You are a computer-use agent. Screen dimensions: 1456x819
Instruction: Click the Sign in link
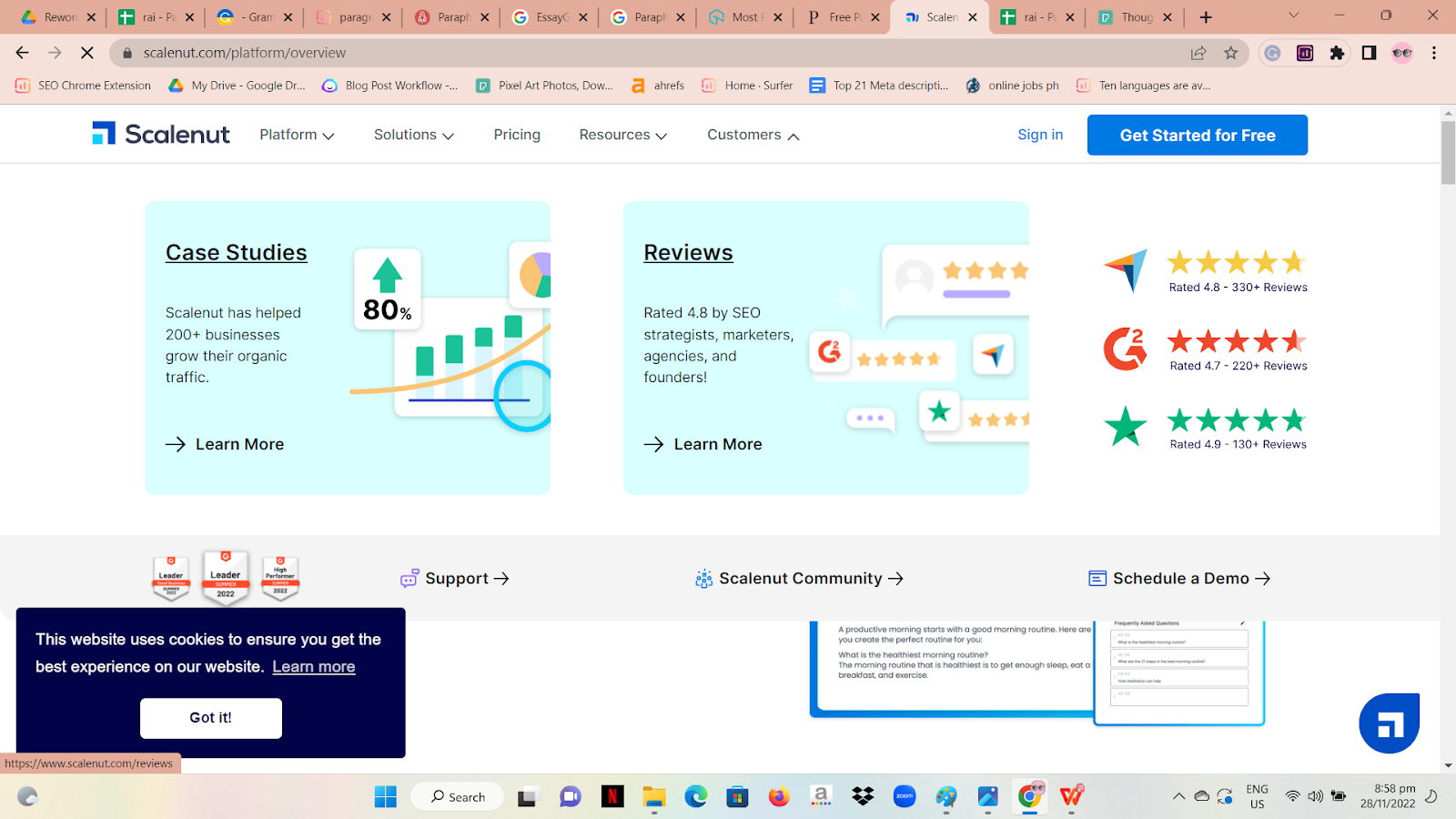tap(1040, 135)
